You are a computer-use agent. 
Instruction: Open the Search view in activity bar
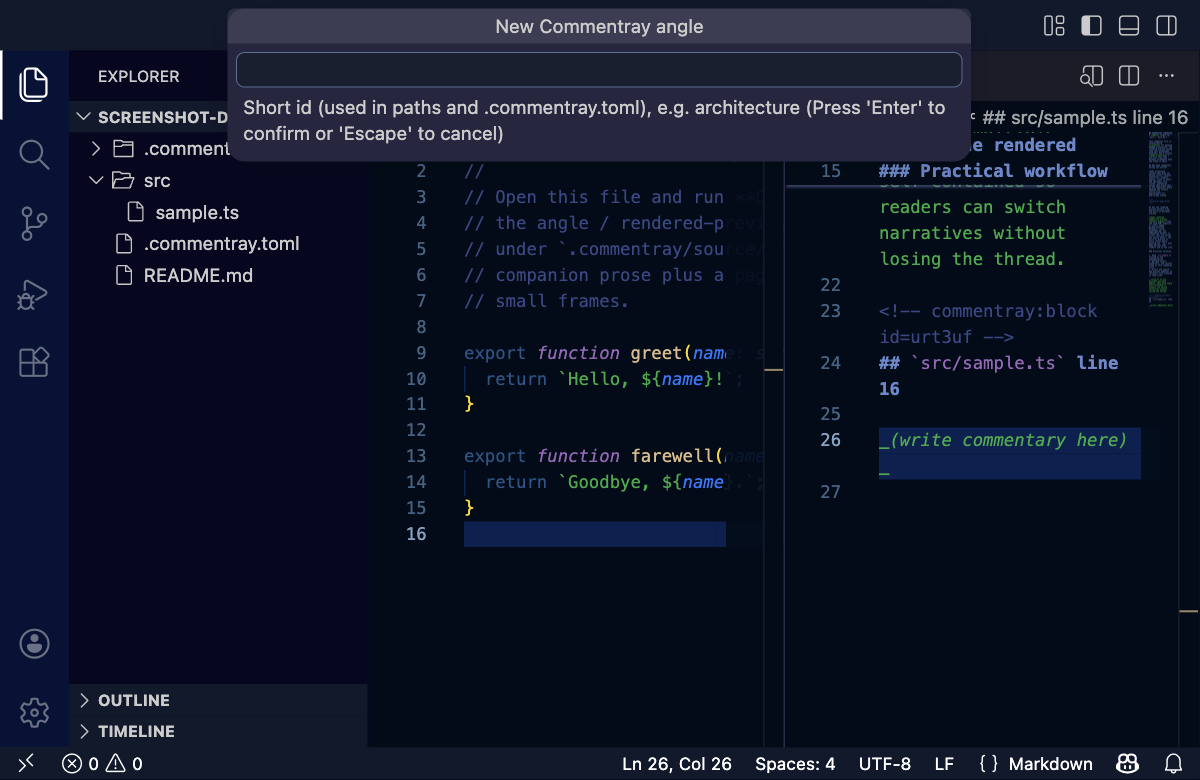34,154
